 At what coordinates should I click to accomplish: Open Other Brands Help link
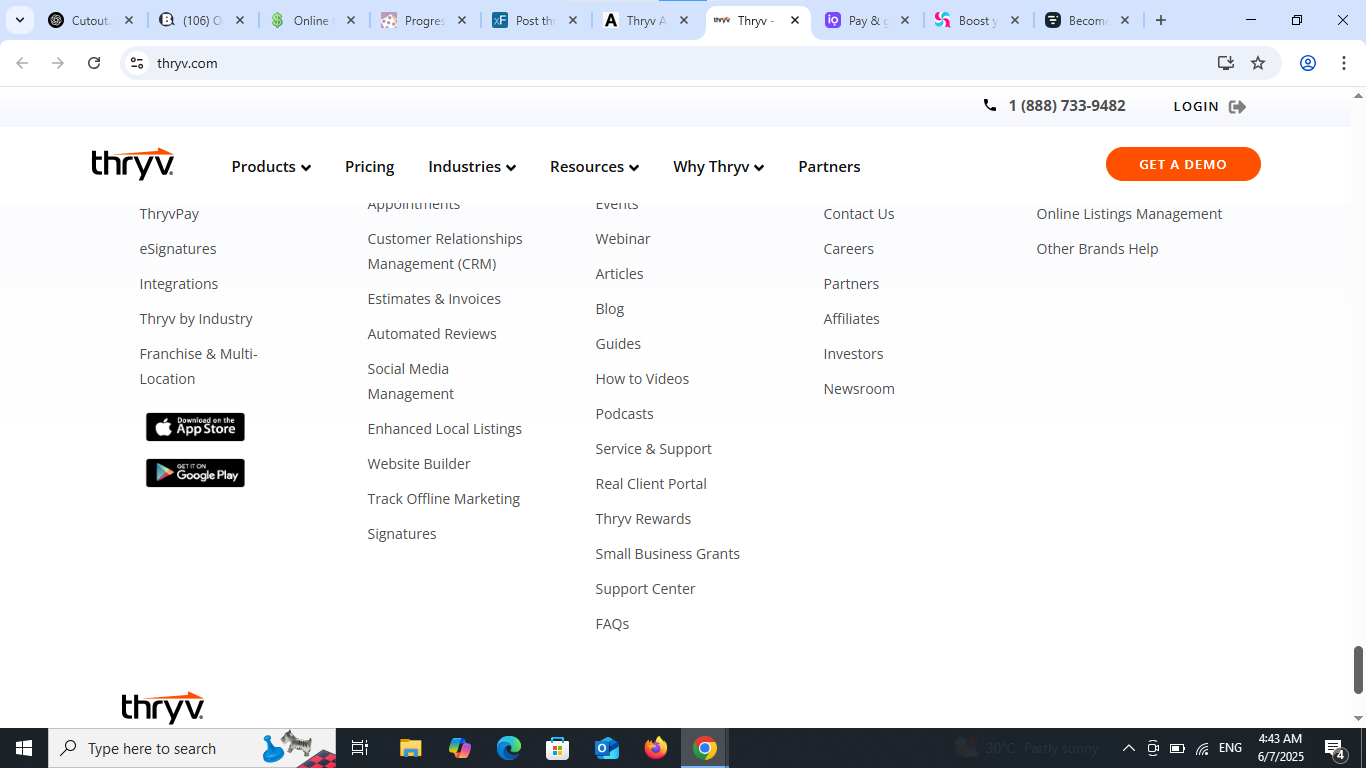click(1097, 249)
